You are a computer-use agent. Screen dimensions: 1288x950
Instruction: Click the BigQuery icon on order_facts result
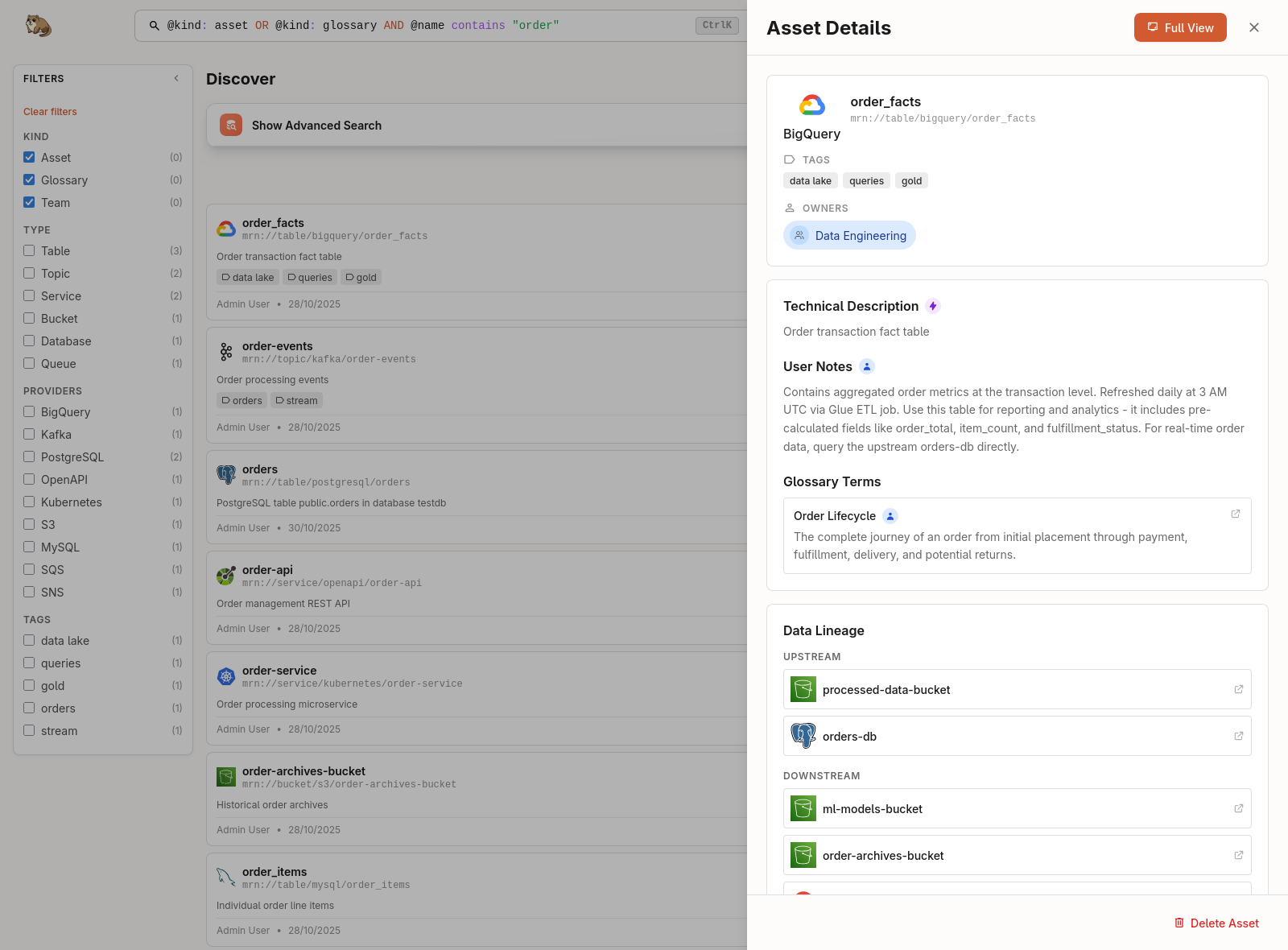(x=225, y=229)
